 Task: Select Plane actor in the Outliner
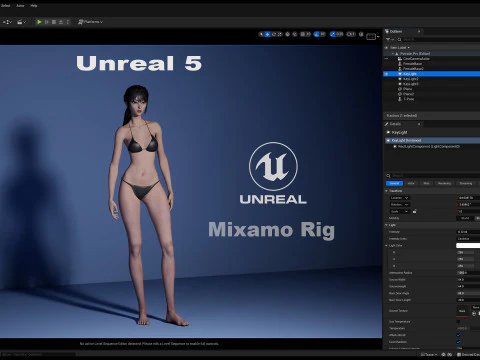pyautogui.click(x=407, y=89)
